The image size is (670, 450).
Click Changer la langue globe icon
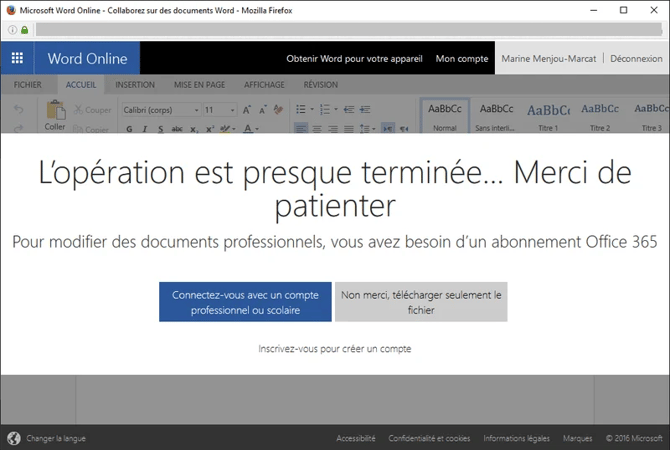tap(14, 438)
